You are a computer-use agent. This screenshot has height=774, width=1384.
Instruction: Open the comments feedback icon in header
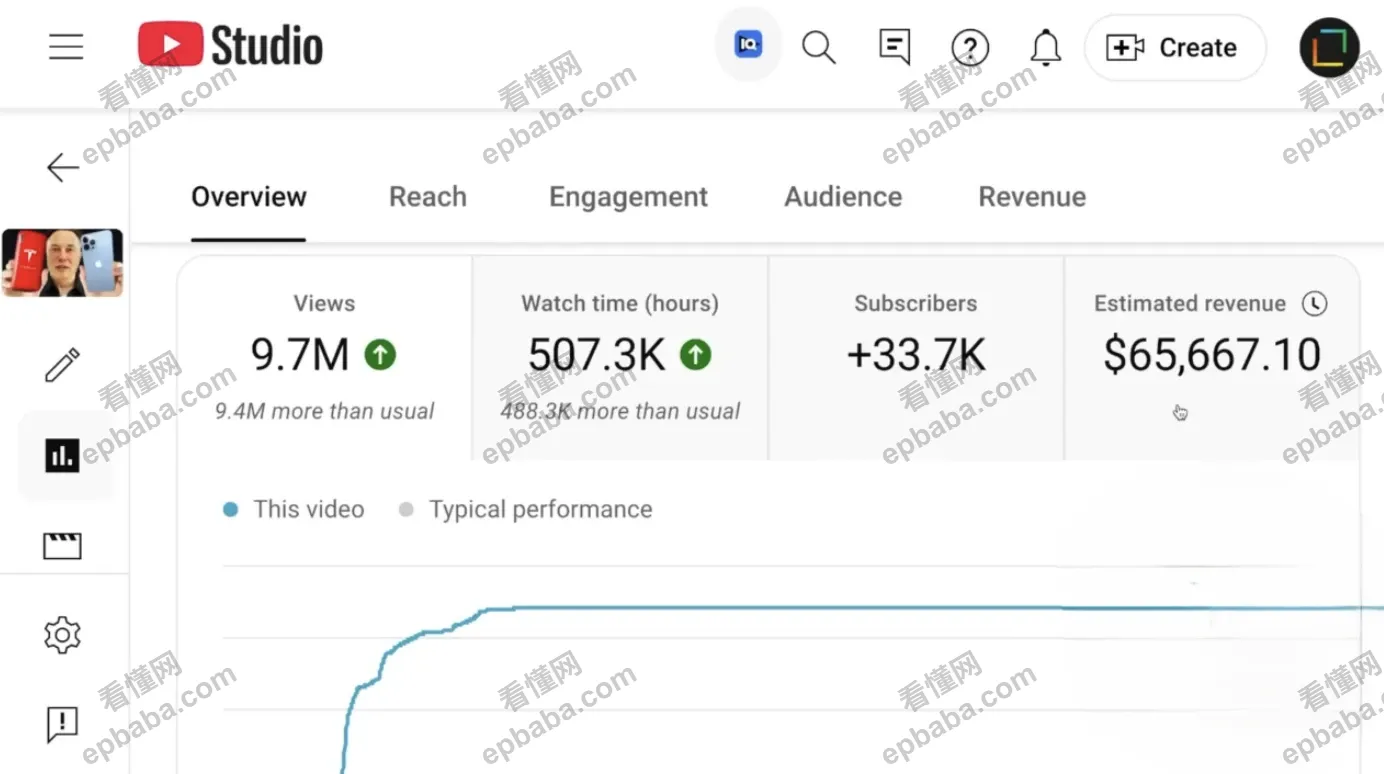(x=894, y=47)
